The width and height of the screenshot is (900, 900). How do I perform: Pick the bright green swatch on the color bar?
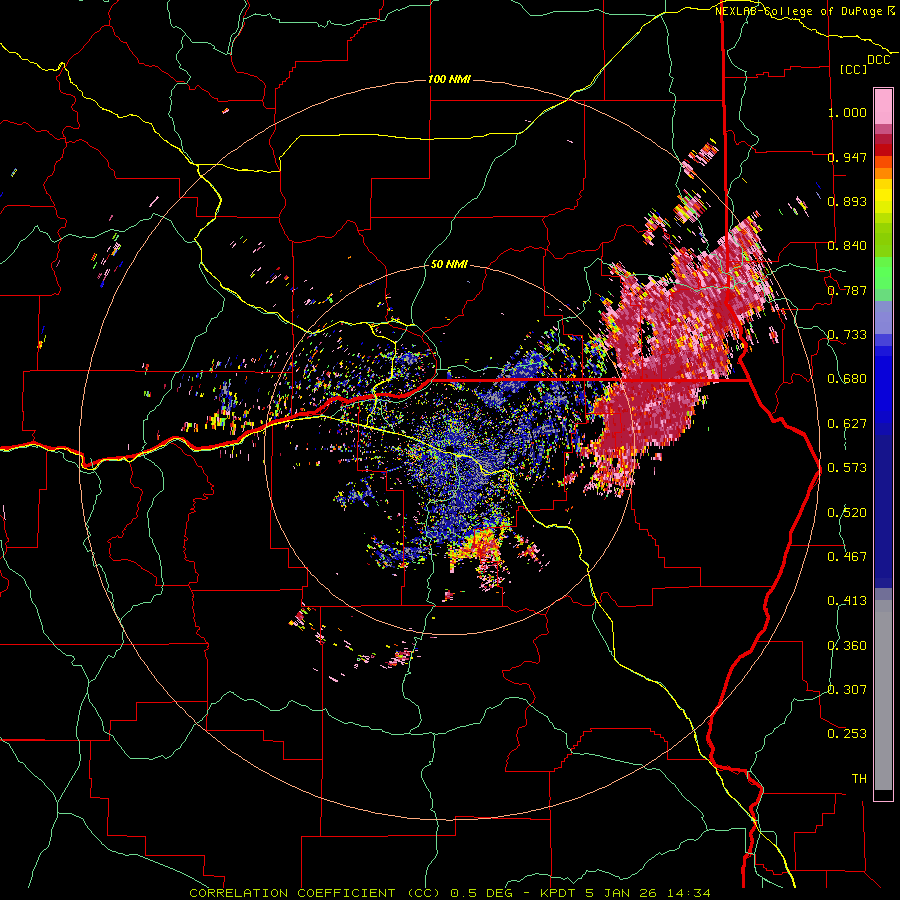883,273
